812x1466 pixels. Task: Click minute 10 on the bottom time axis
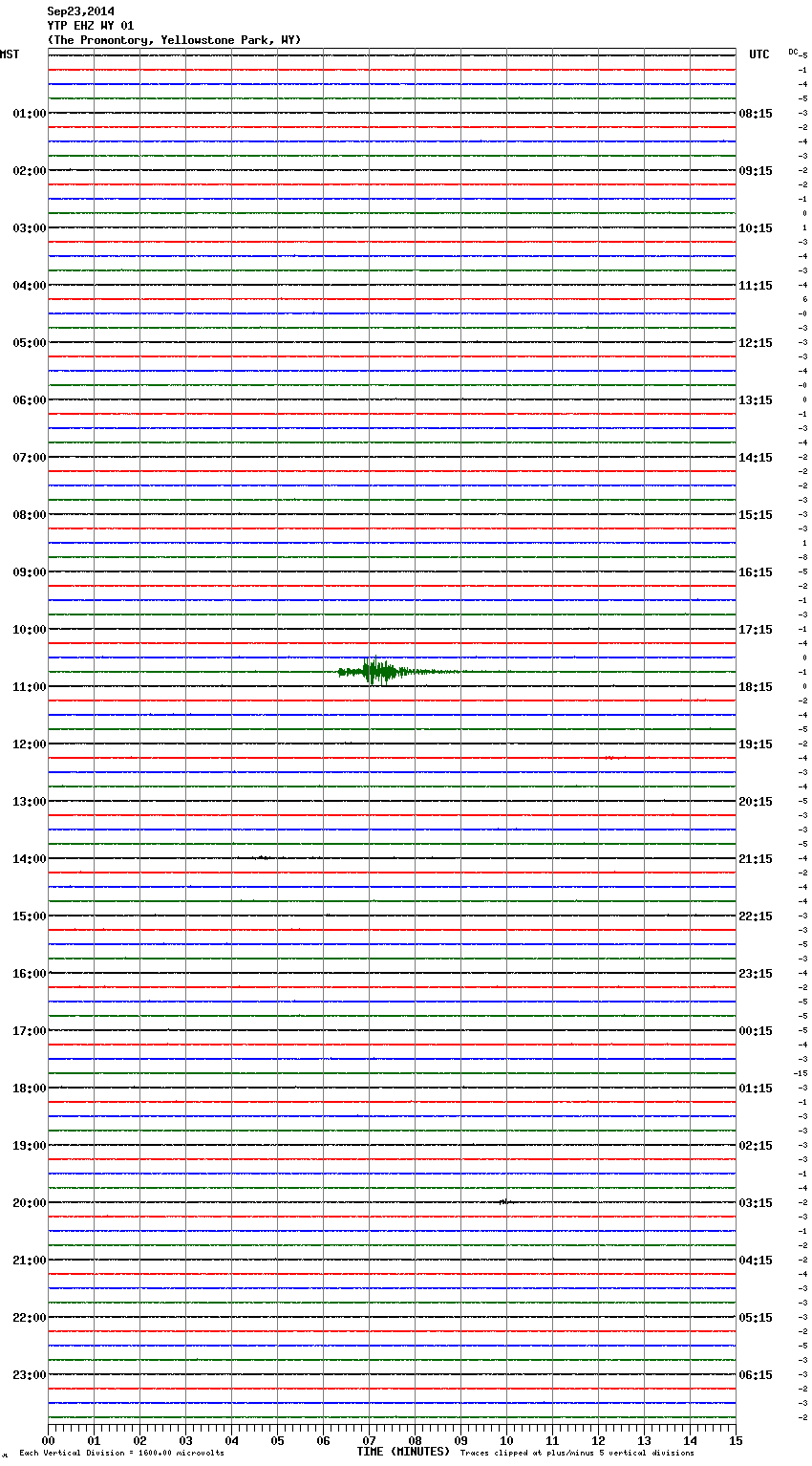tap(506, 1440)
